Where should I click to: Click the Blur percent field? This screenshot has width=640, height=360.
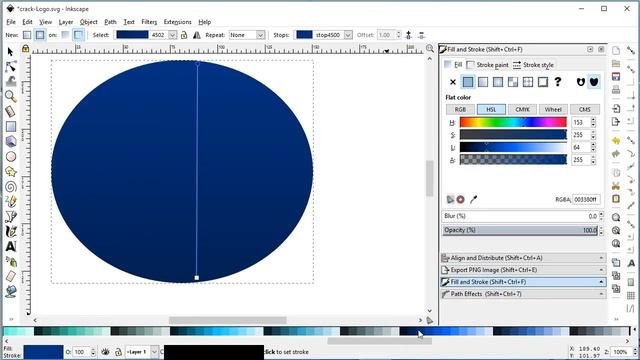click(520, 216)
